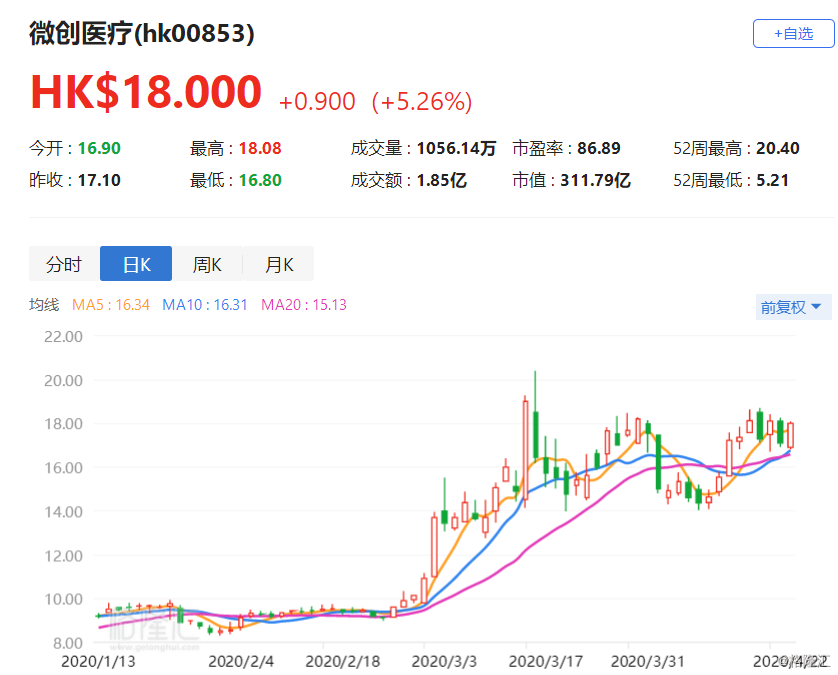Open the 周K weekly chart tab
The image size is (838, 675).
pyautogui.click(x=207, y=264)
